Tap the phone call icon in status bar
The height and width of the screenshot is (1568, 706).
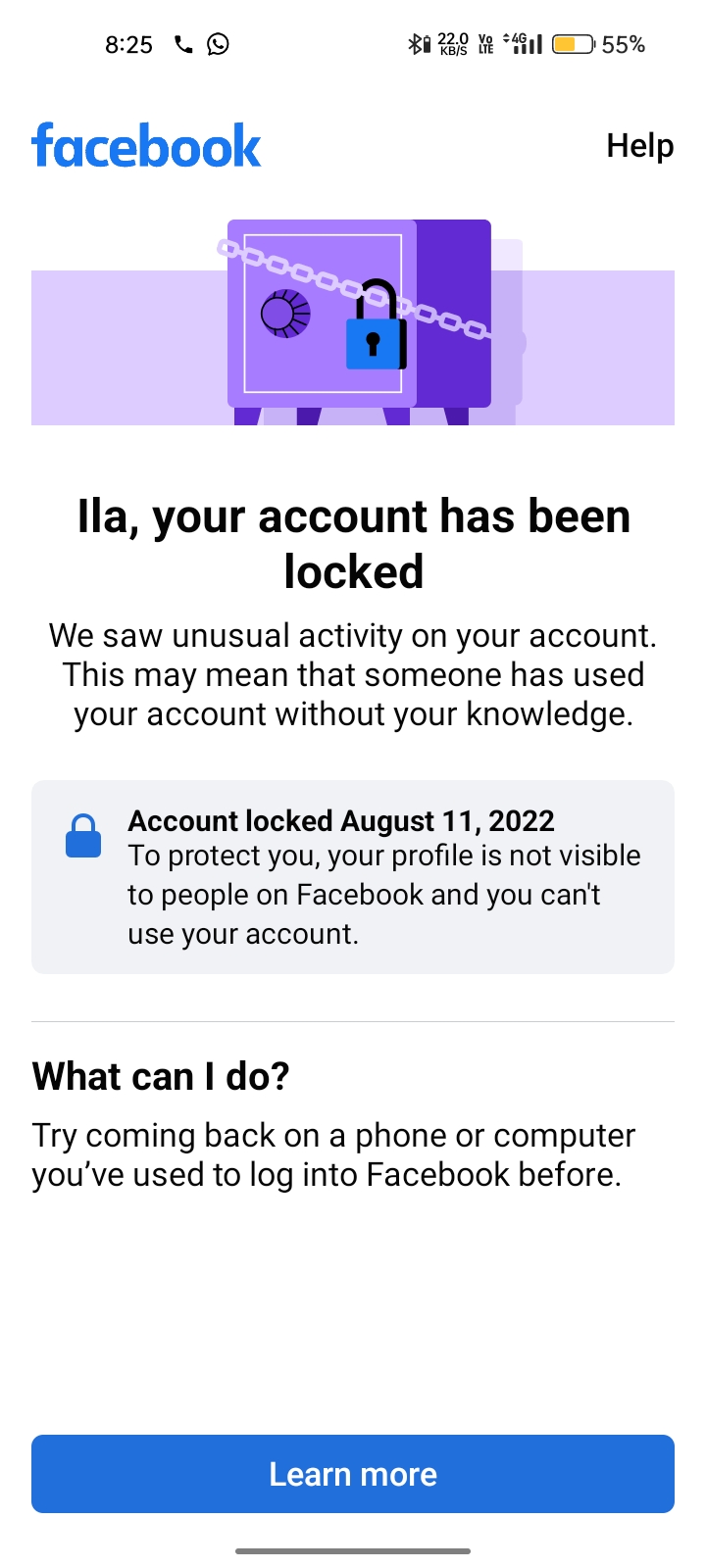[x=182, y=43]
